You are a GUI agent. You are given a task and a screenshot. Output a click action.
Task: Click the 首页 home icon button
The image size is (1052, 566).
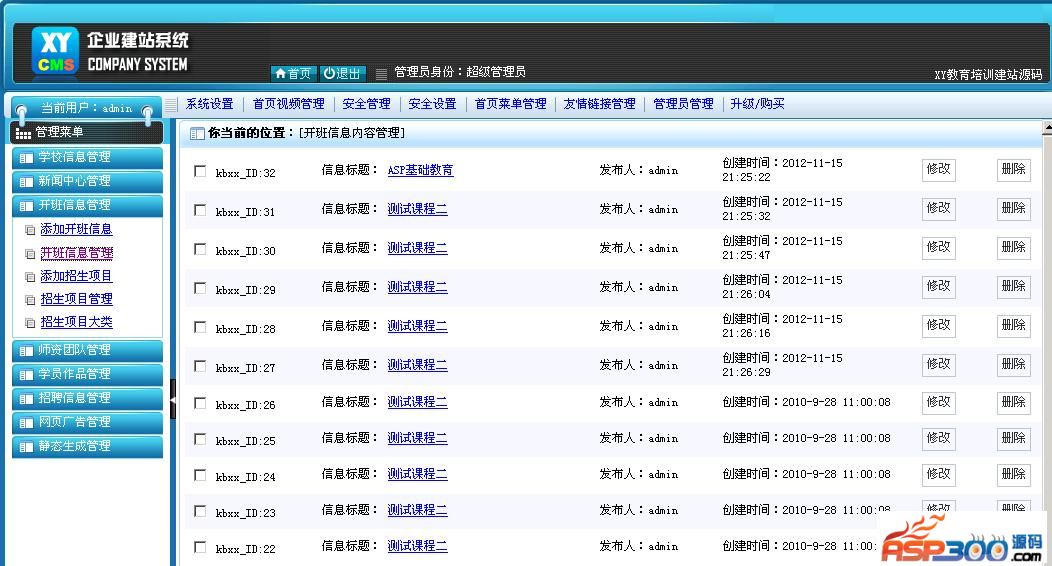coord(293,73)
